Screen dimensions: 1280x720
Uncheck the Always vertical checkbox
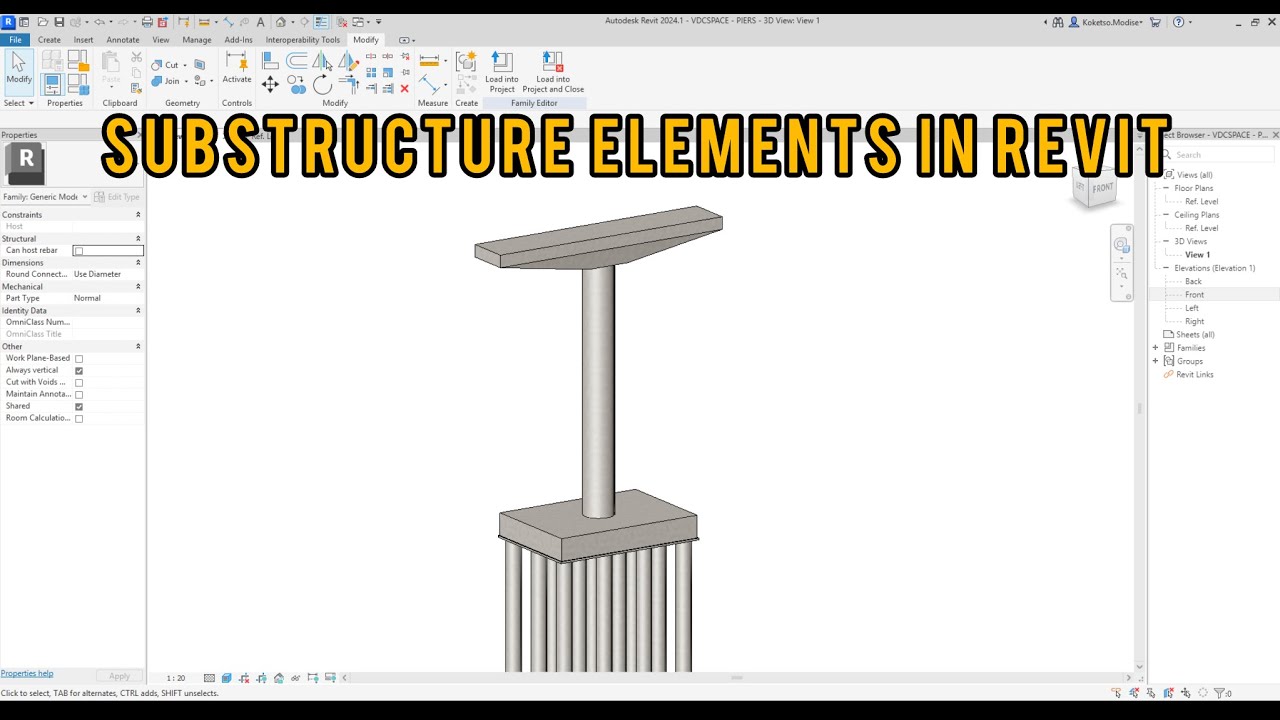click(x=79, y=371)
